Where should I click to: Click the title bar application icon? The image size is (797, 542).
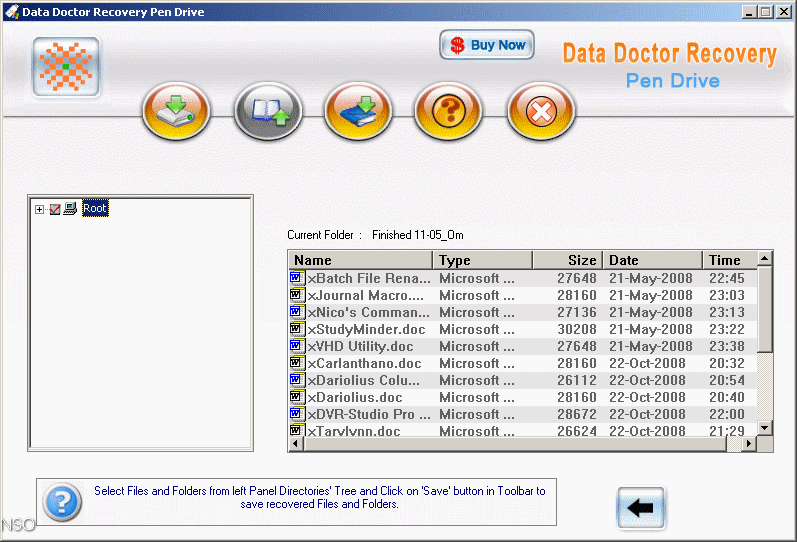(x=12, y=11)
